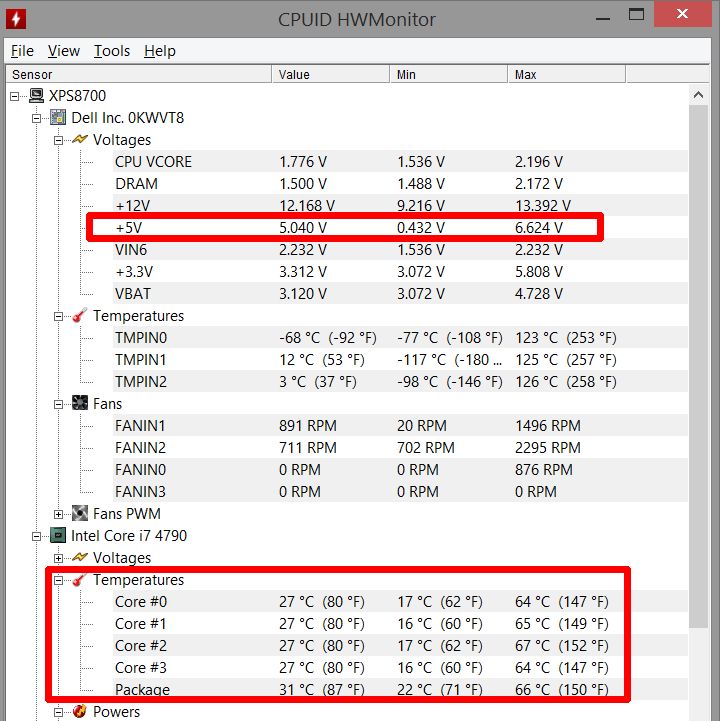Image resolution: width=720 pixels, height=721 pixels.
Task: Select the TMPIN1 temperature row
Action: click(x=400, y=360)
